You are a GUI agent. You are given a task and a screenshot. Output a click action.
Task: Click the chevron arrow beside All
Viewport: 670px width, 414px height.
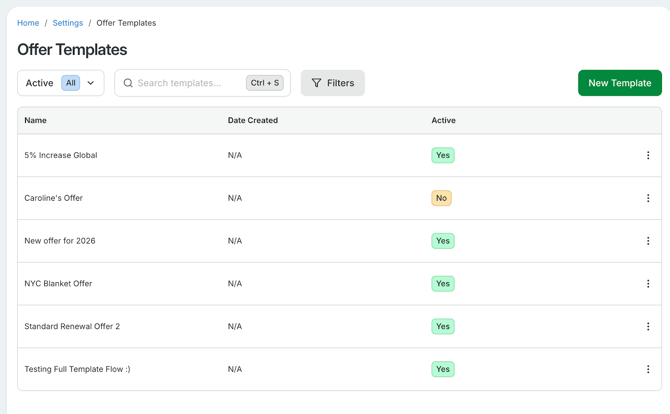(91, 83)
